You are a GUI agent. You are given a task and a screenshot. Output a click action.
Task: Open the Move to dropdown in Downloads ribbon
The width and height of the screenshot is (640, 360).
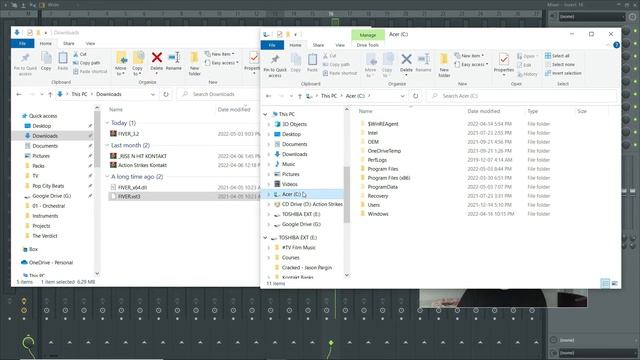[x=121, y=64]
